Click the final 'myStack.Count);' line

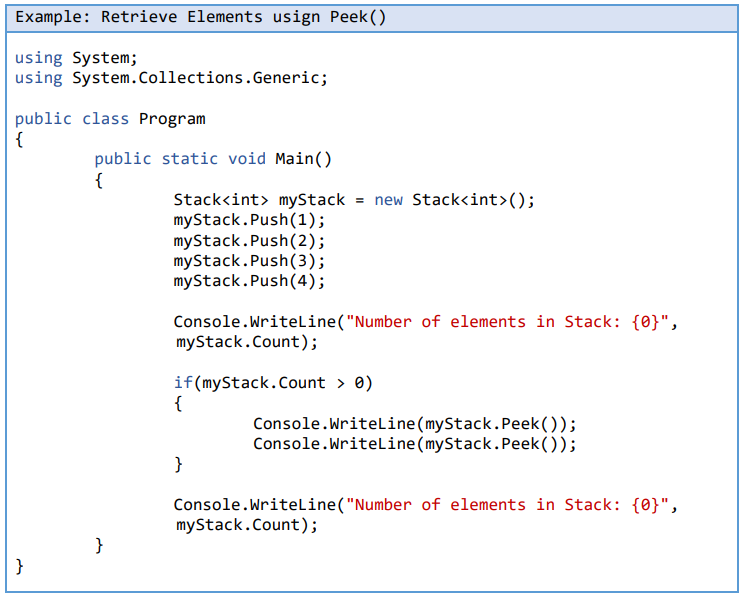(x=246, y=525)
